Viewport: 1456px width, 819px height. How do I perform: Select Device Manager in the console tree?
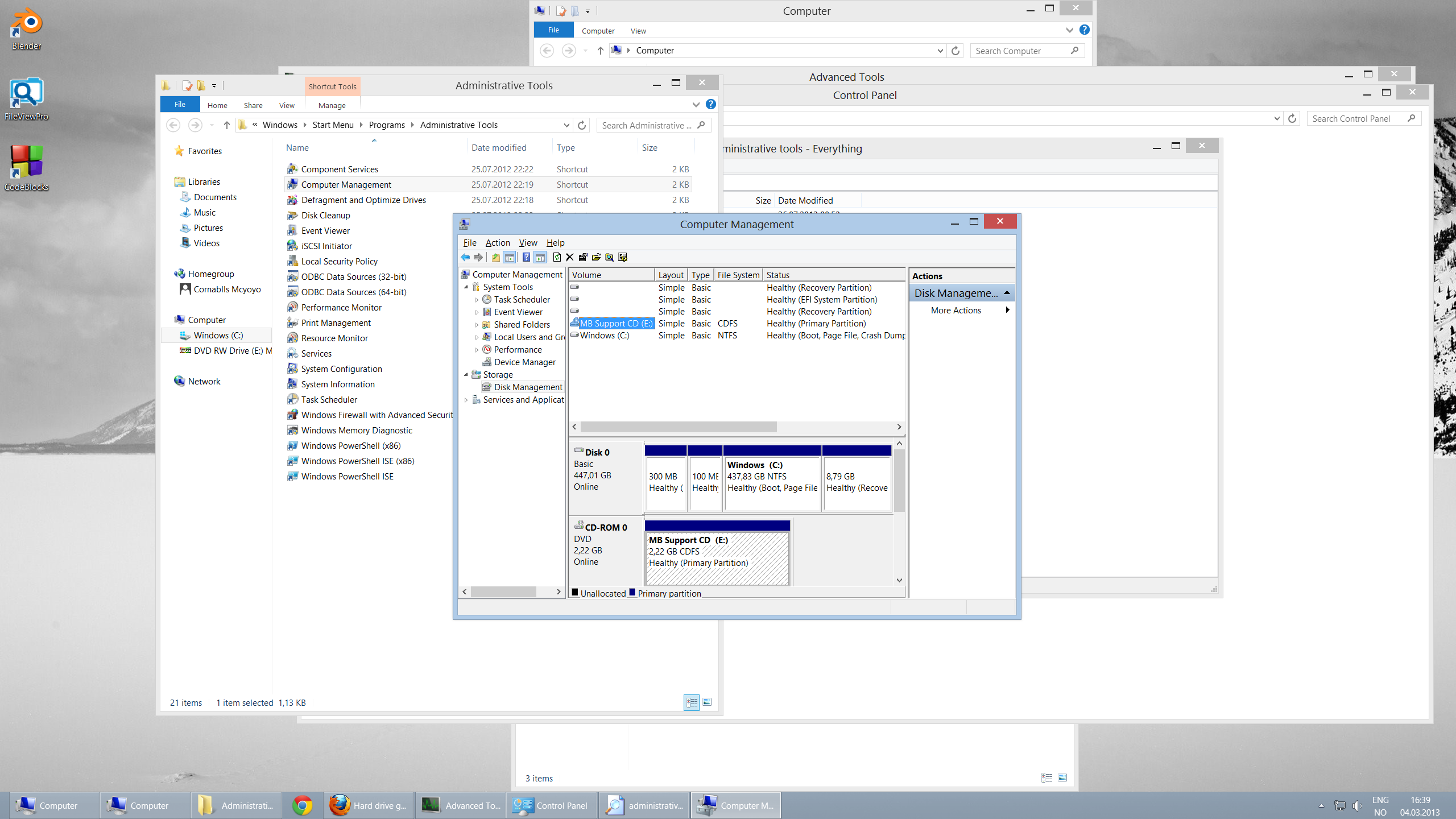[524, 362]
